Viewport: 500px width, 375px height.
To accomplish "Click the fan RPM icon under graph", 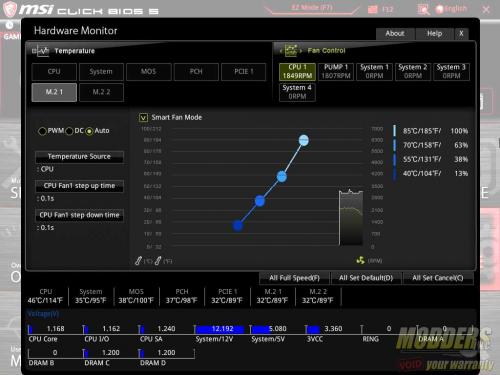I will click(360, 260).
